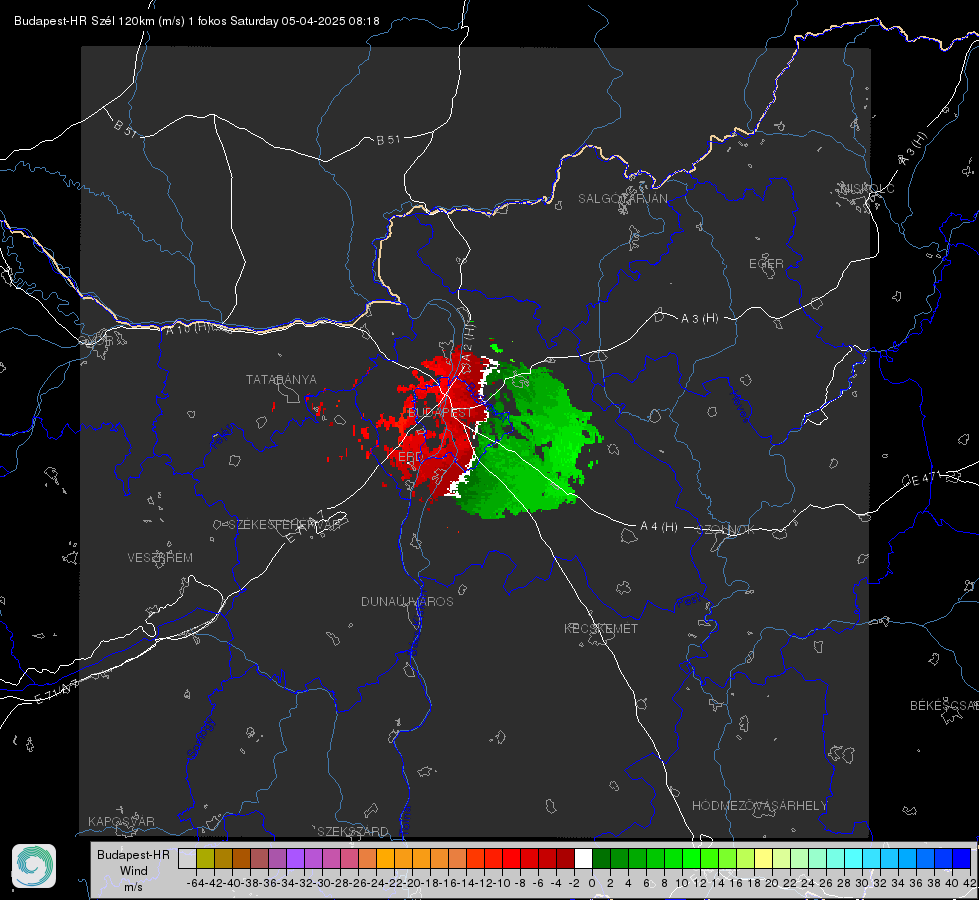Select the SZEKSZÁRD city label

click(353, 831)
